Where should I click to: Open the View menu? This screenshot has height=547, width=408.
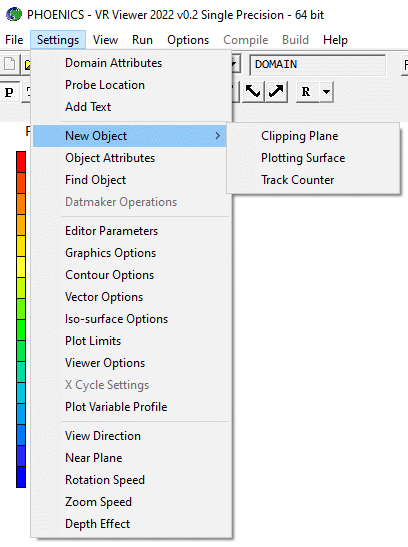point(105,40)
